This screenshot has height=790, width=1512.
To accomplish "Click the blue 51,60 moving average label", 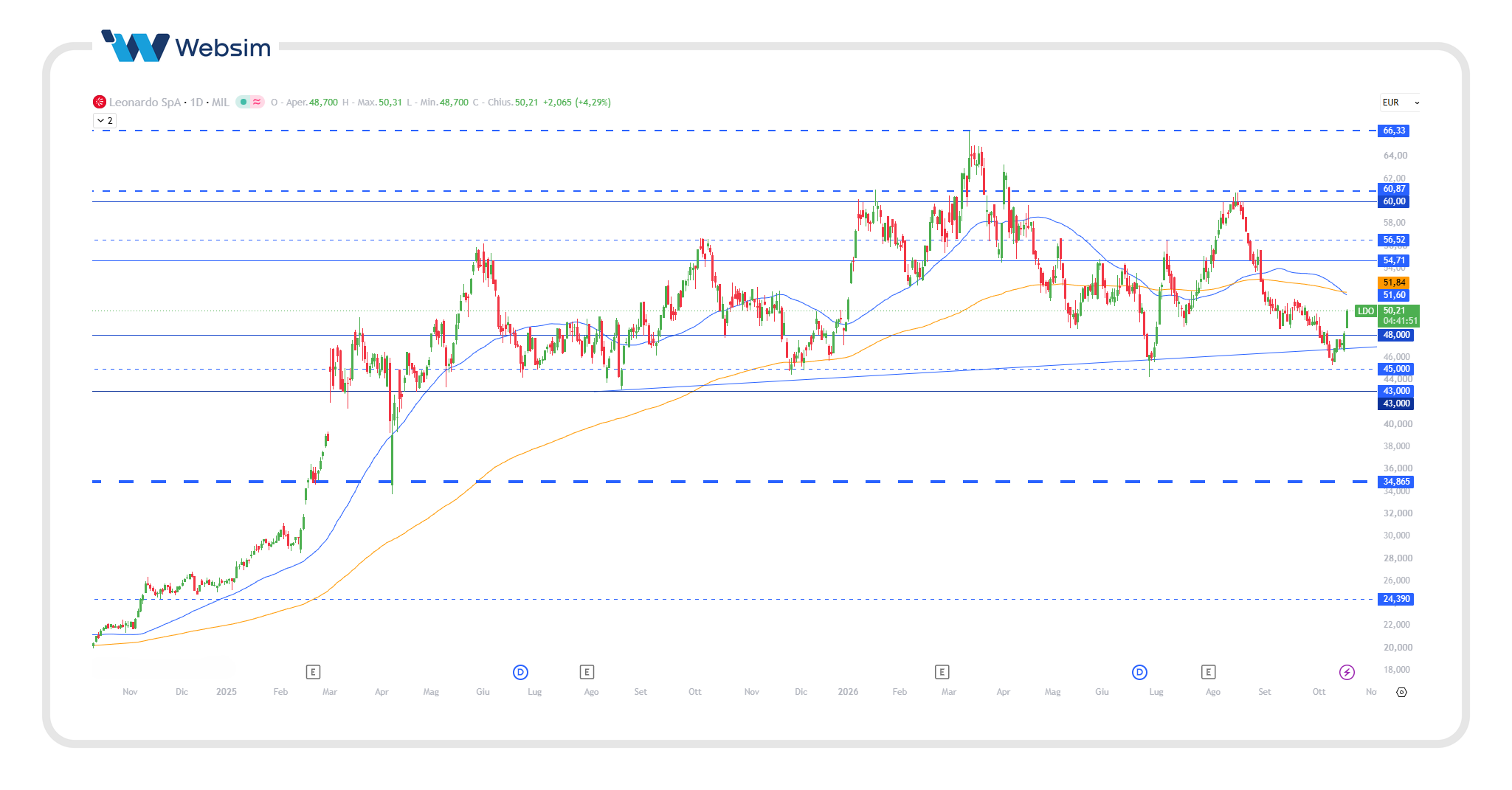I will [1394, 295].
